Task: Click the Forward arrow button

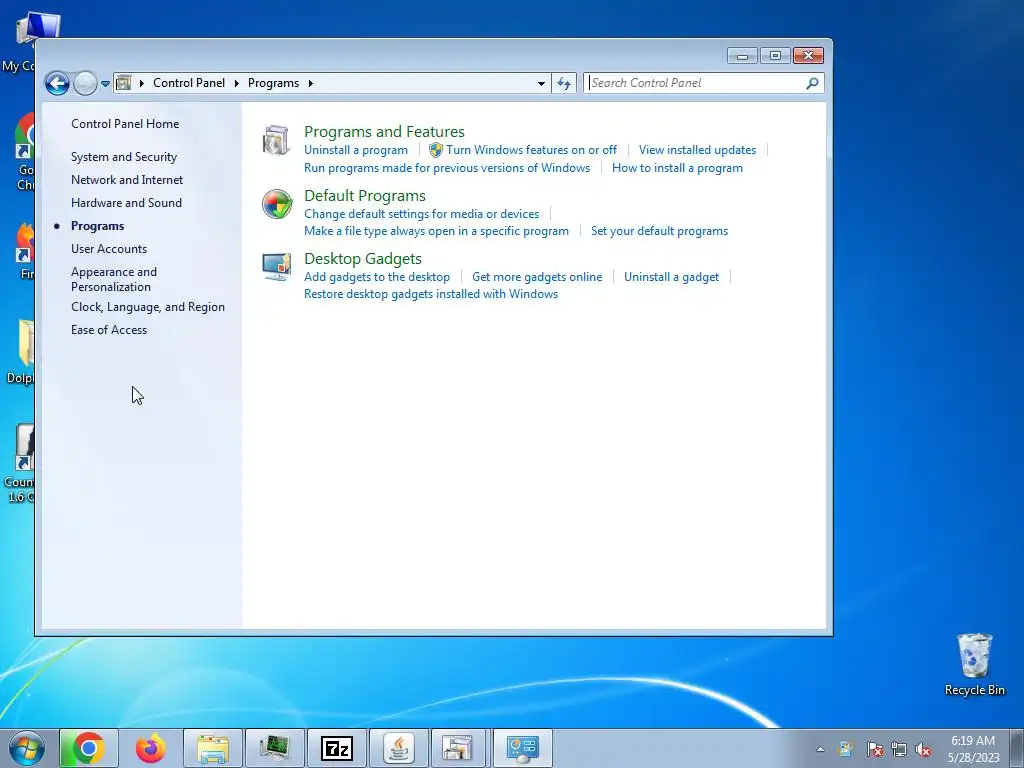Action: coord(85,83)
